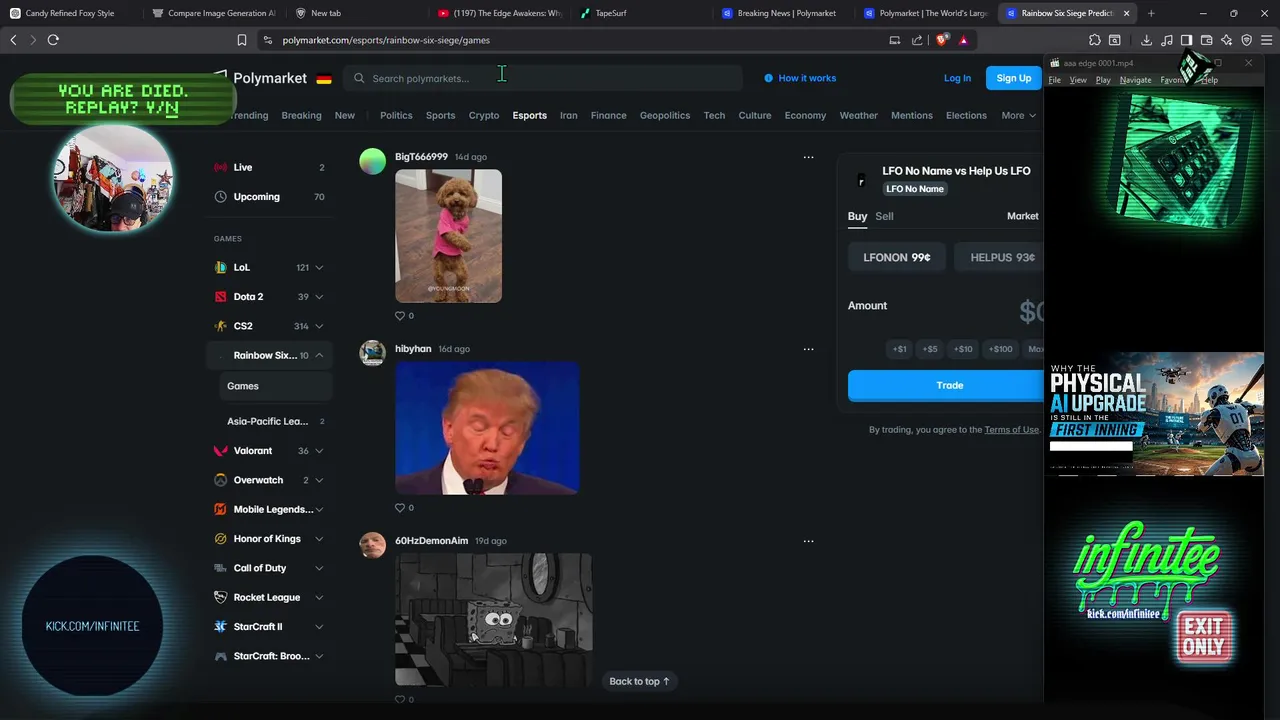Image resolution: width=1280 pixels, height=720 pixels.
Task: Click the share icon in the address bar
Action: pos(917,40)
